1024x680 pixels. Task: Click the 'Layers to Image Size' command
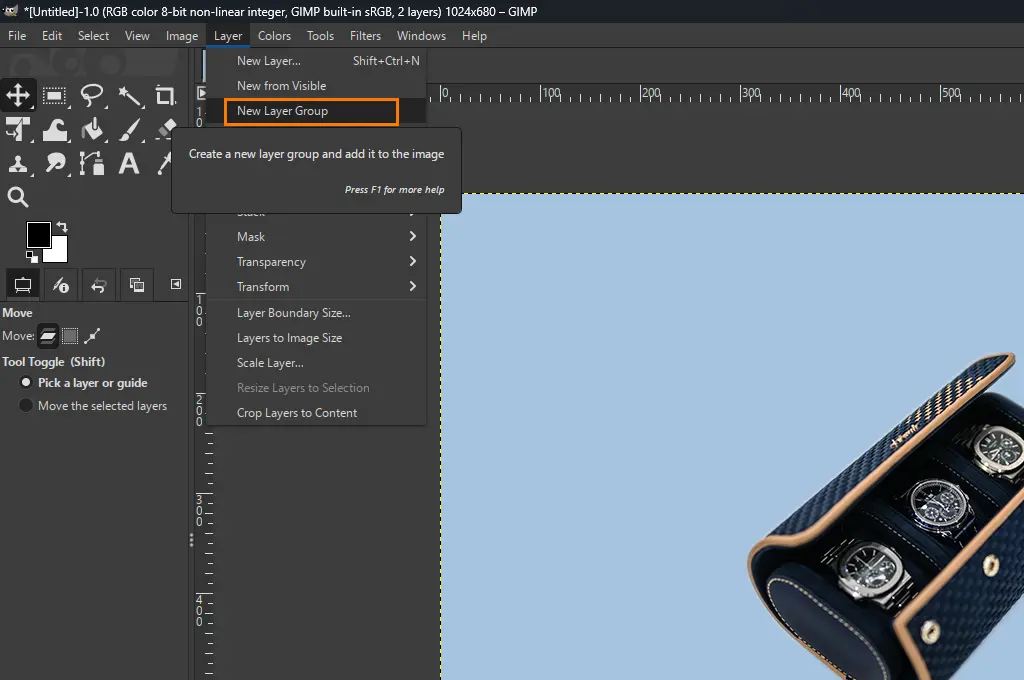pos(287,337)
